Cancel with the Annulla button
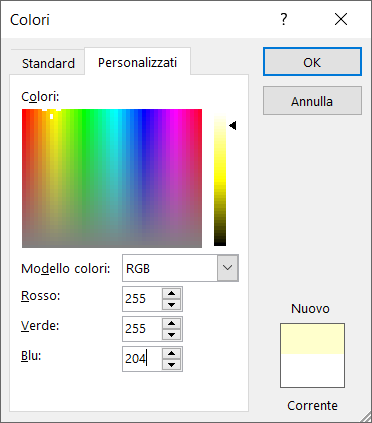This screenshot has height=423, width=372. tap(312, 101)
